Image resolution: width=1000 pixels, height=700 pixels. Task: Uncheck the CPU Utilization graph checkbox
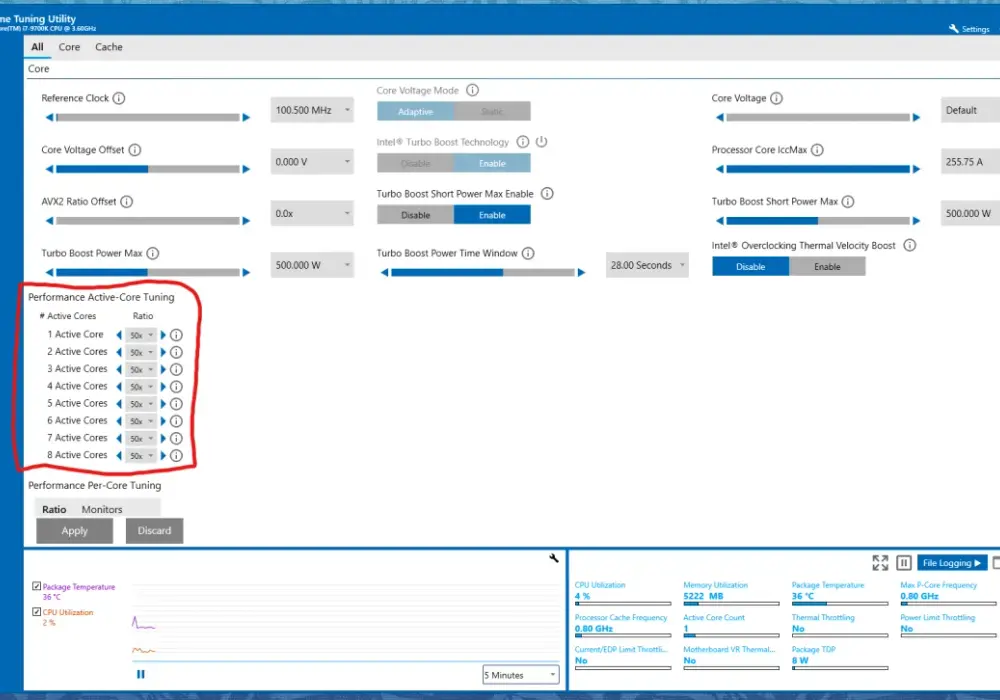click(x=36, y=611)
